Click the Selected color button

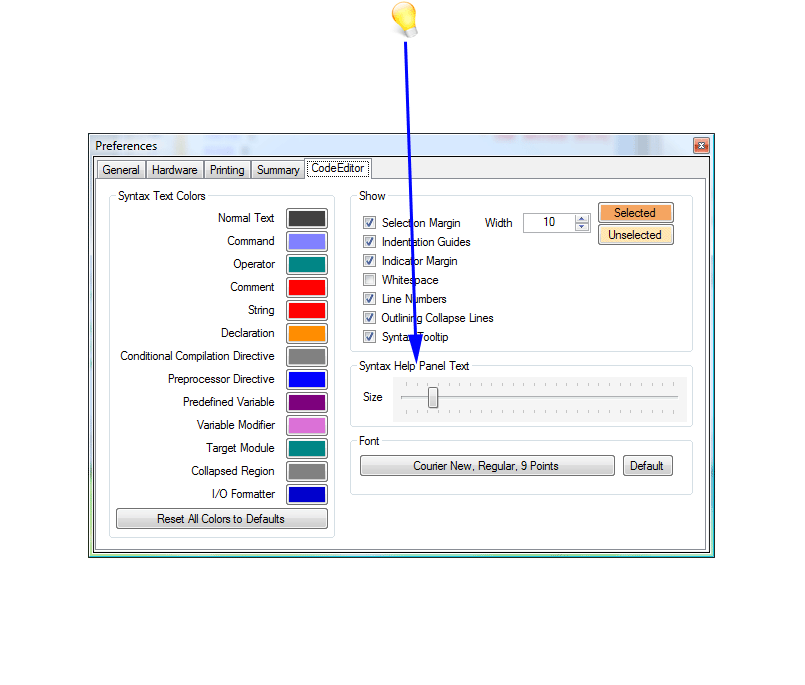(x=635, y=212)
